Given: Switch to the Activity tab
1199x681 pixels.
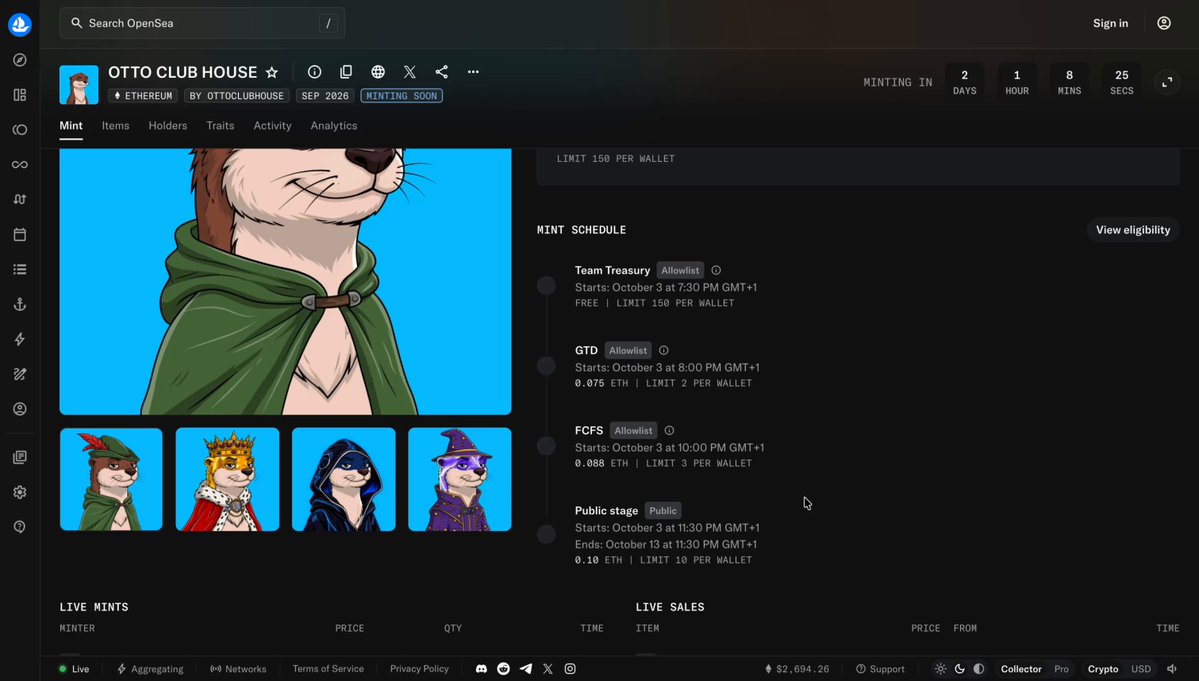Looking at the screenshot, I should [272, 126].
